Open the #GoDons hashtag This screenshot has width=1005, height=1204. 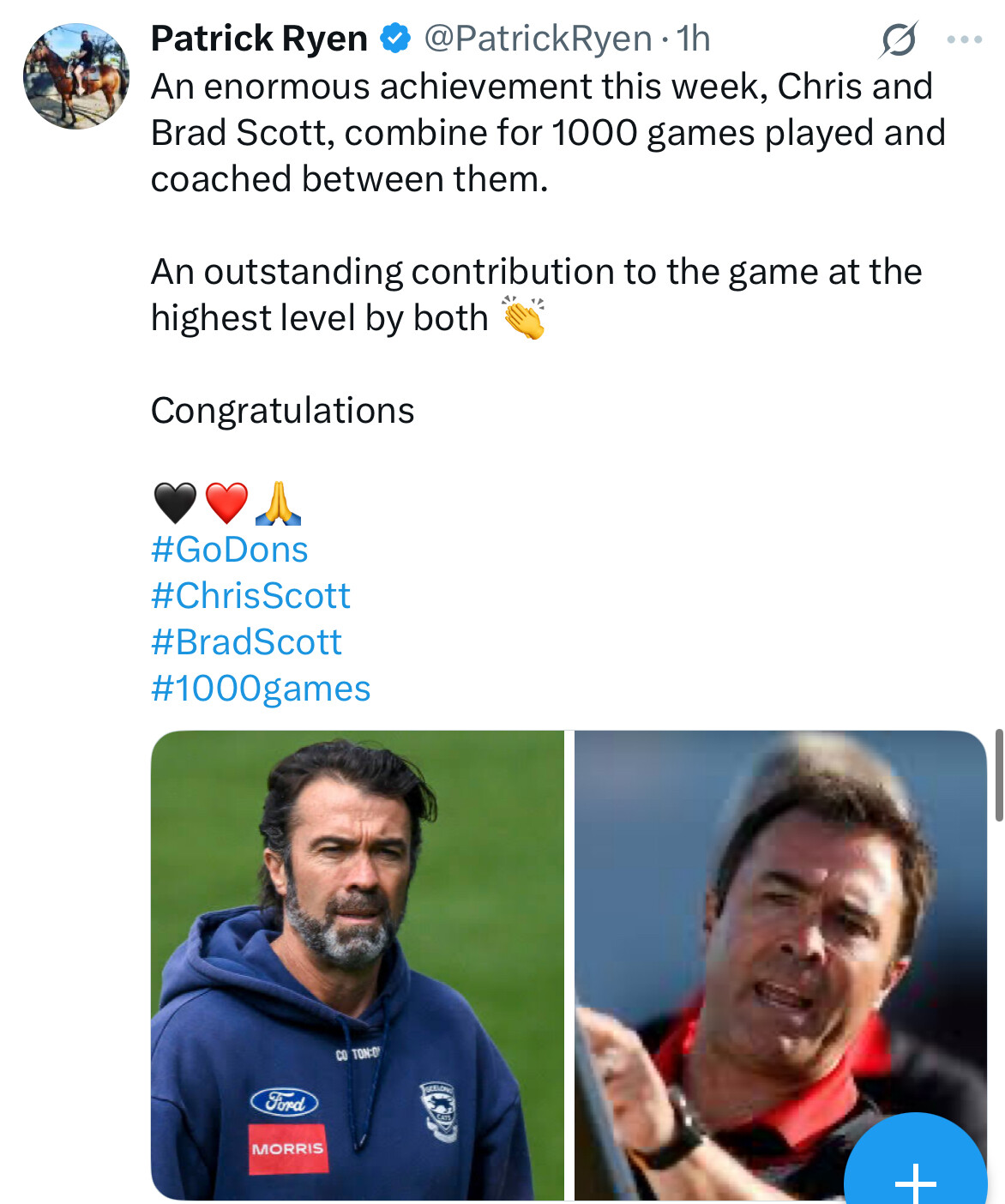click(230, 550)
